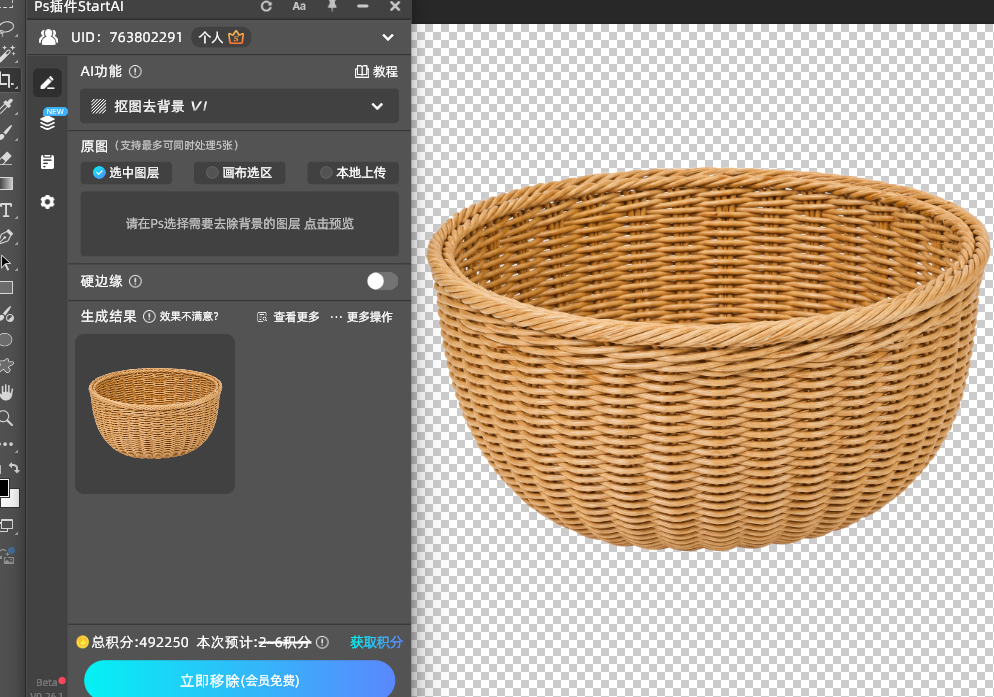Click the info icon next to AI功能
Viewport: 994px width, 697px height.
[x=135, y=72]
